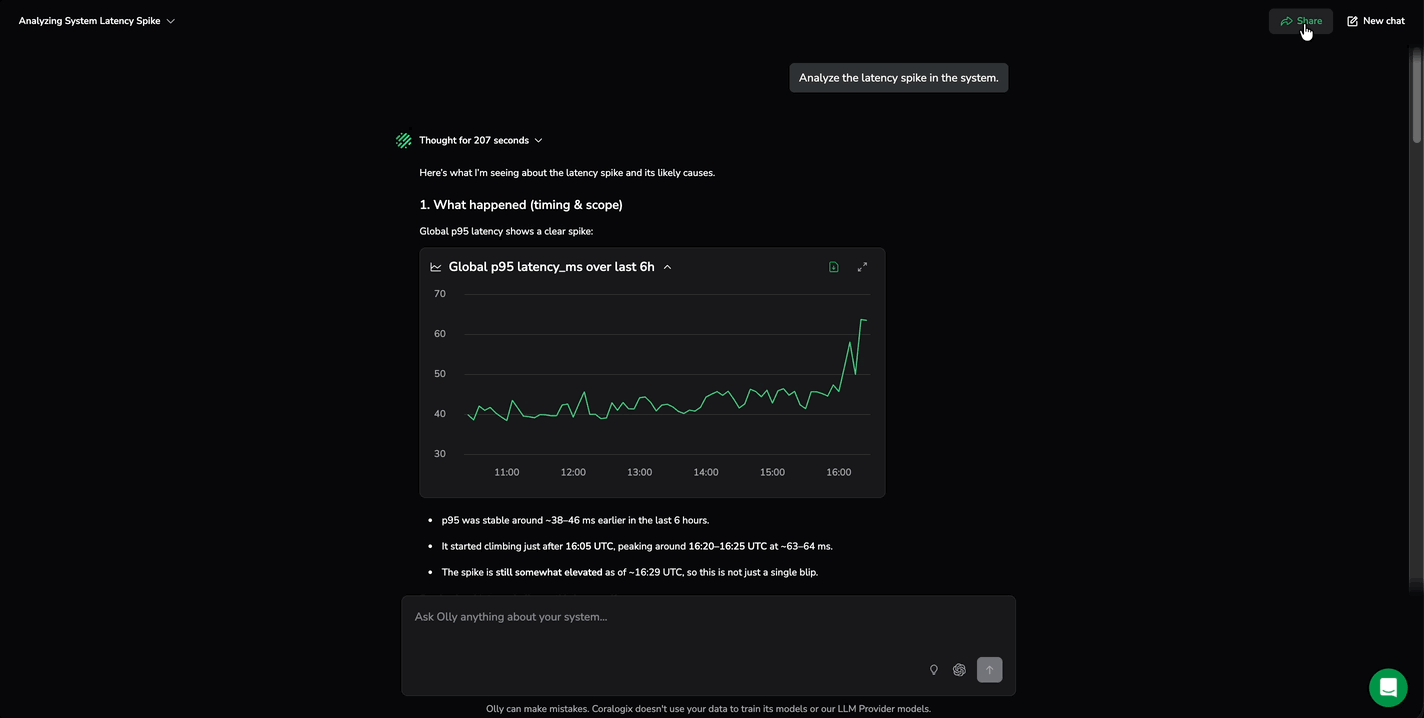1424x718 pixels.
Task: Click the 16:00 label on the chart axis
Action: [x=838, y=472]
